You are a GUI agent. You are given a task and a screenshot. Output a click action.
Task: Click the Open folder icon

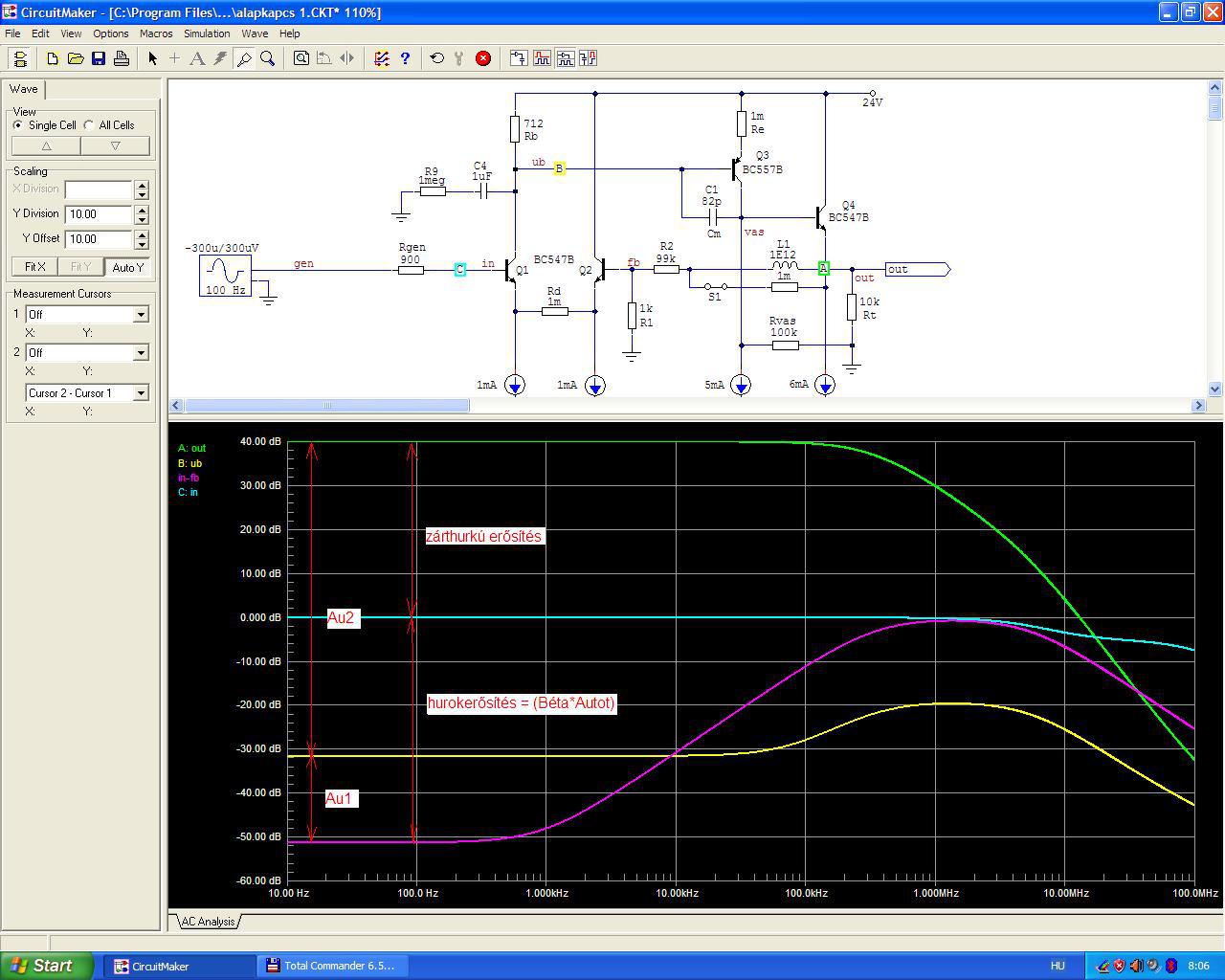coord(76,58)
